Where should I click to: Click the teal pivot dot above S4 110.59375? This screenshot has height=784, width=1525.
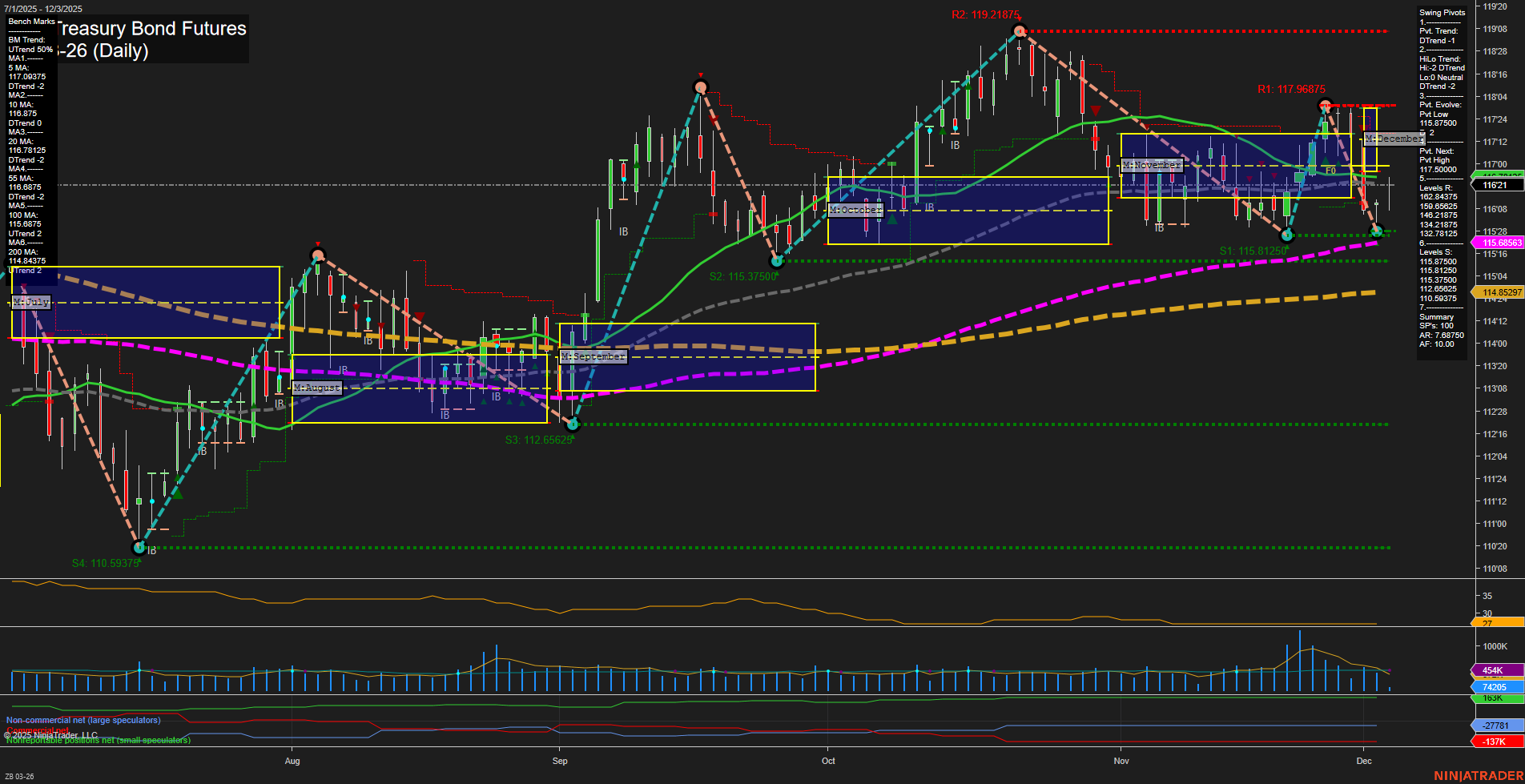coord(139,548)
